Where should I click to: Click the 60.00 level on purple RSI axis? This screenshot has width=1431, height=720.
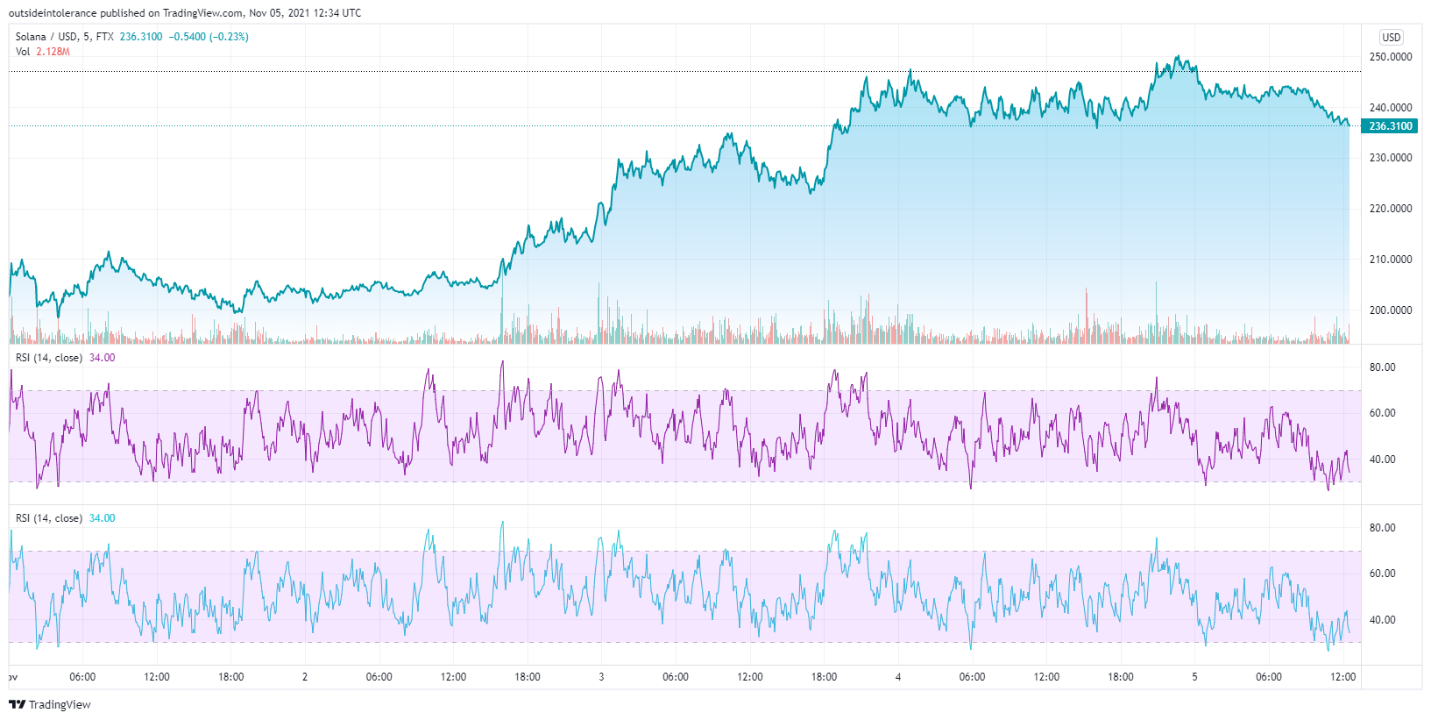point(1382,413)
